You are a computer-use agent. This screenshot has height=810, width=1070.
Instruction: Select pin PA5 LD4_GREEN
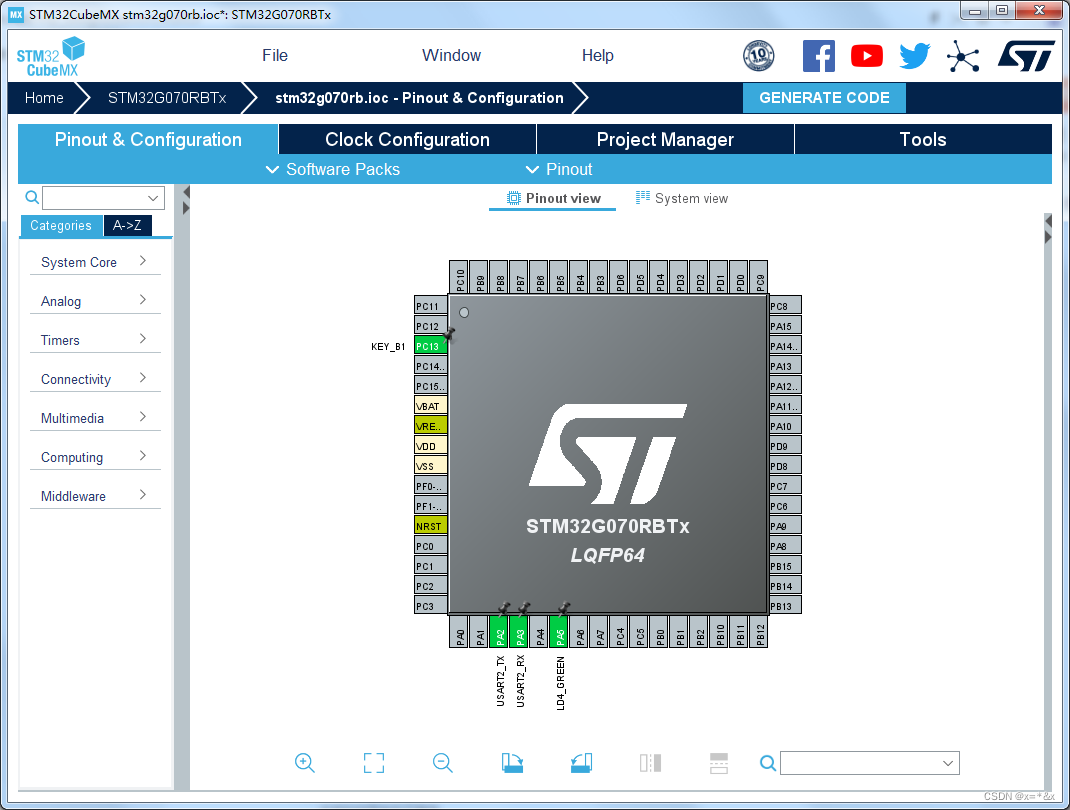[560, 631]
